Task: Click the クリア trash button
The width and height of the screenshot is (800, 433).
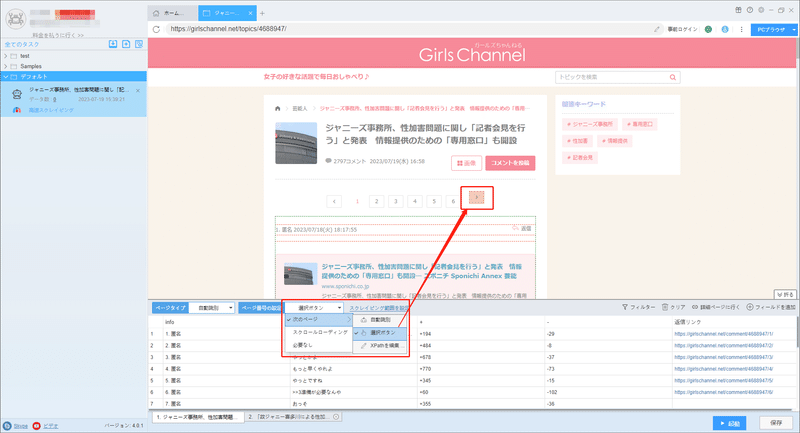Action: pyautogui.click(x=673, y=307)
